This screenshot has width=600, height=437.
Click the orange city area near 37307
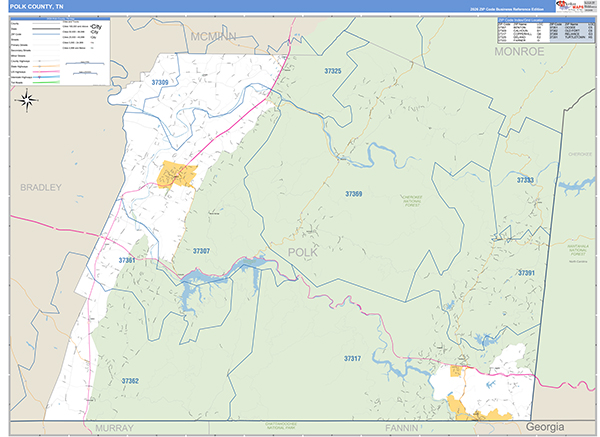click(x=177, y=175)
